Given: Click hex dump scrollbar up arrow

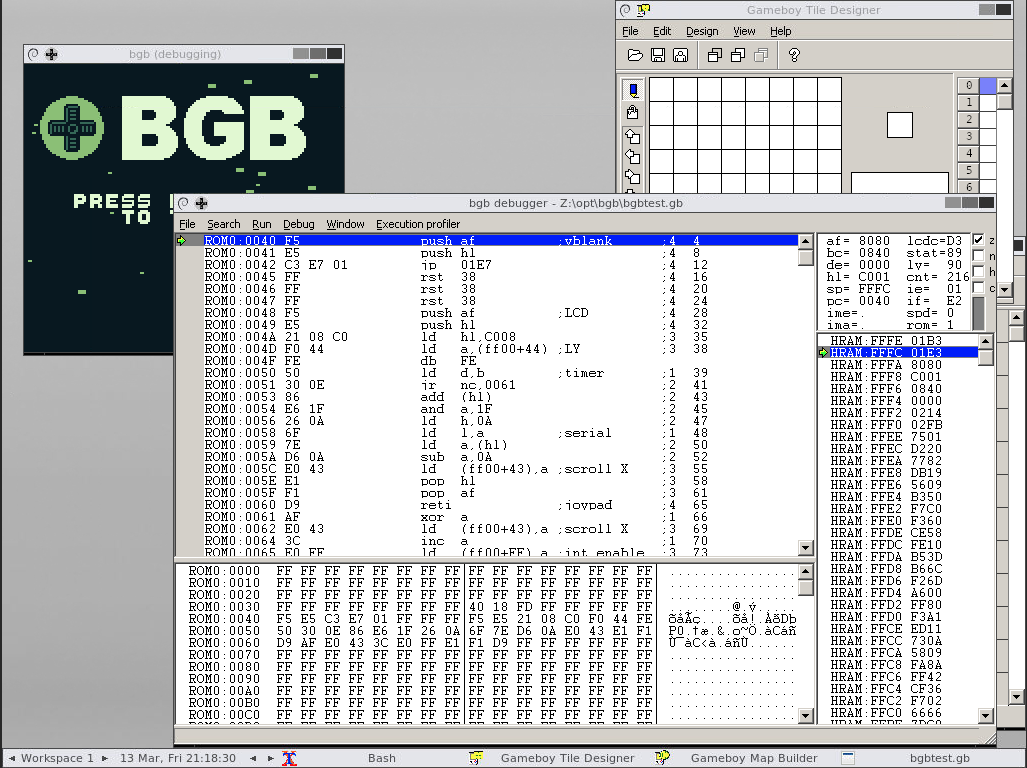Looking at the screenshot, I should click(x=806, y=572).
